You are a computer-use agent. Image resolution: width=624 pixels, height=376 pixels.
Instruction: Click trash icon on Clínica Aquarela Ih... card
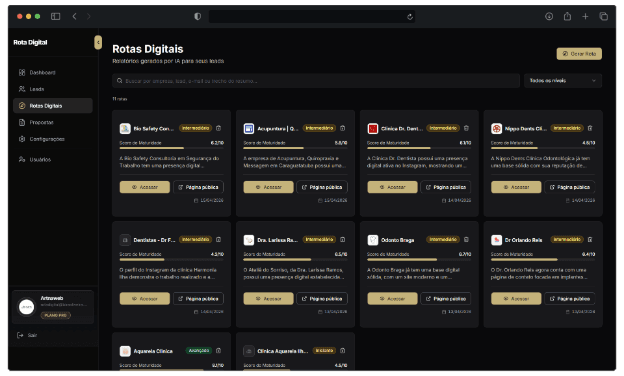[x=343, y=351]
